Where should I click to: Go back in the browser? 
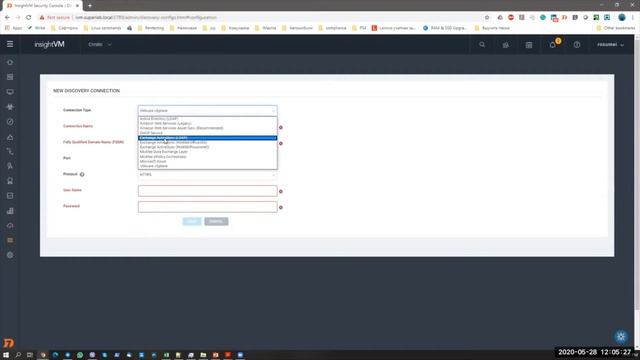(x=7, y=18)
